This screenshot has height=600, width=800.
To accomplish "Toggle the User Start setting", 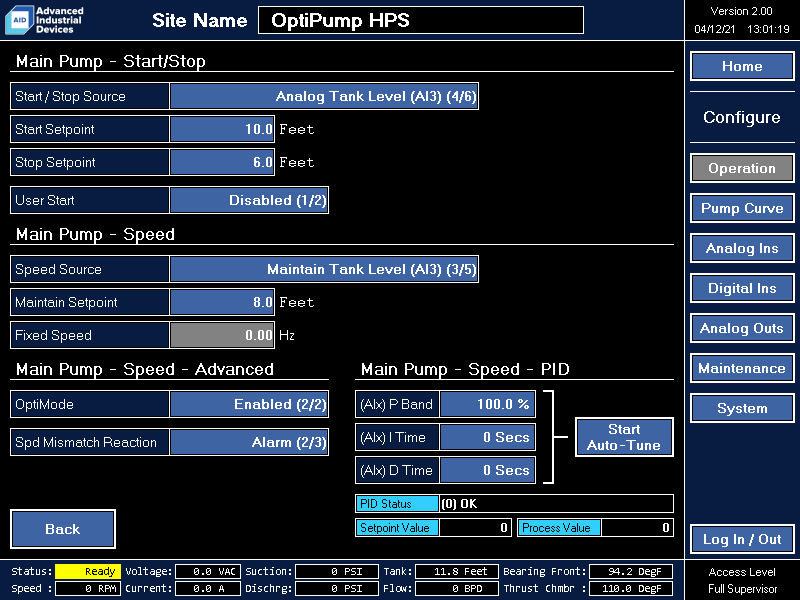I will (249, 200).
